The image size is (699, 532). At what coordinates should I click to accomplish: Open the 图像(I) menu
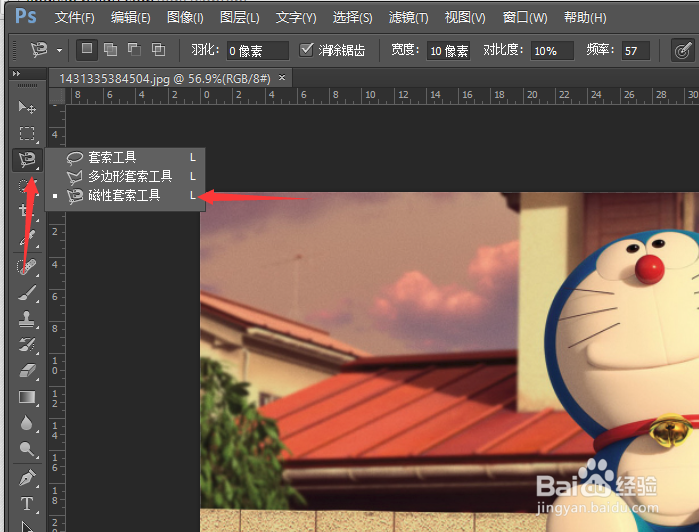coord(185,17)
